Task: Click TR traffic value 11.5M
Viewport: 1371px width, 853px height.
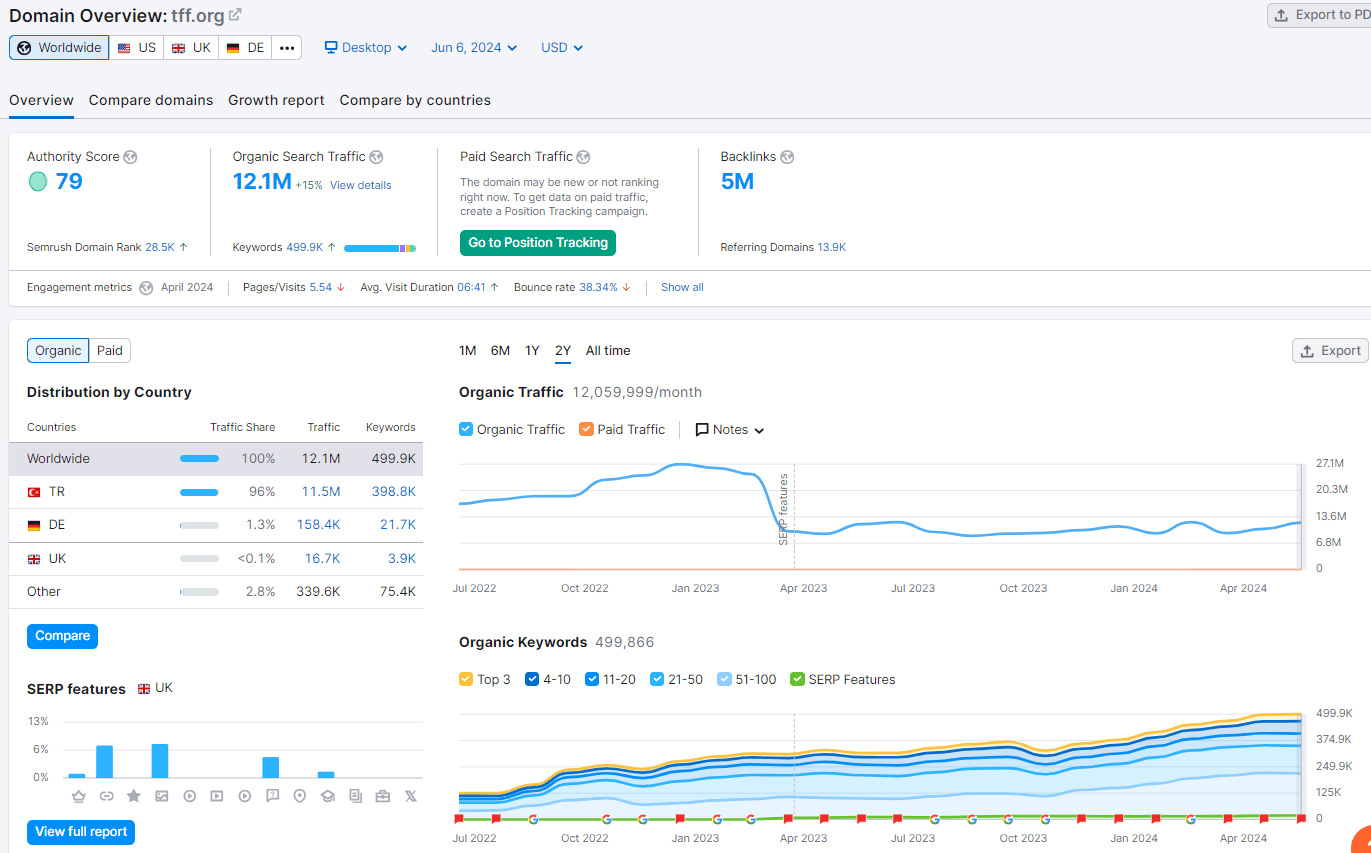Action: (321, 492)
